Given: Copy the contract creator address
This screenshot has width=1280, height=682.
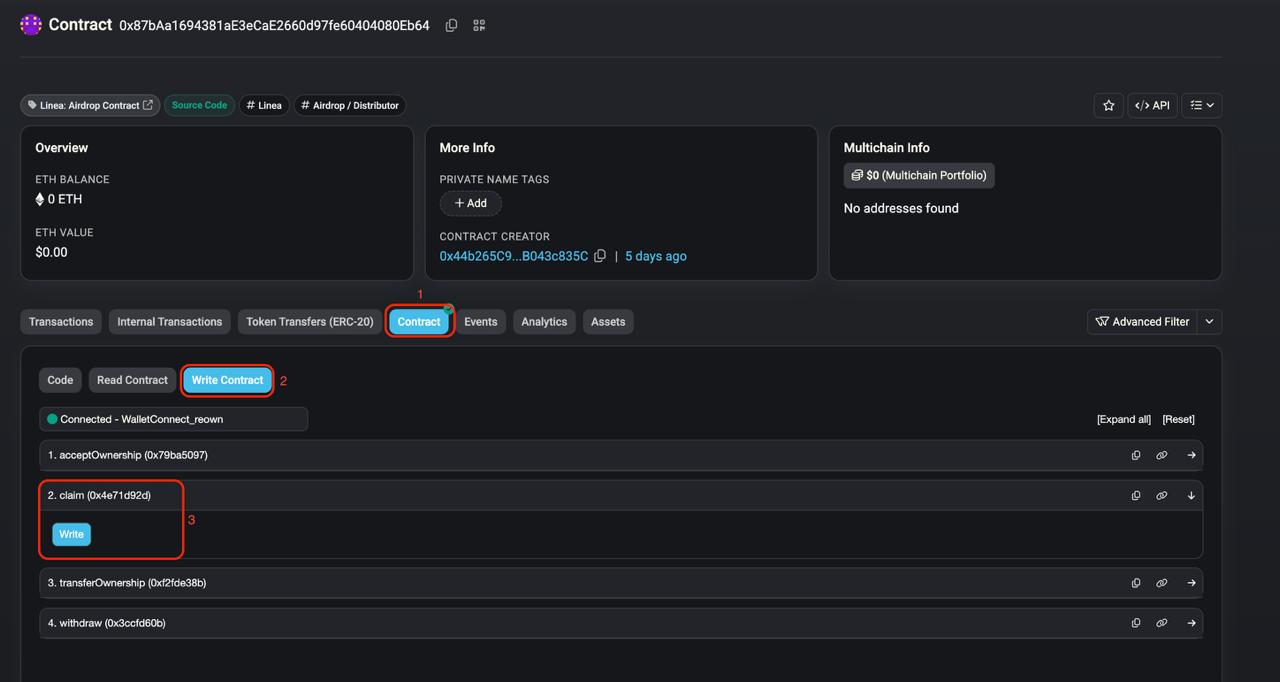Looking at the screenshot, I should [600, 256].
